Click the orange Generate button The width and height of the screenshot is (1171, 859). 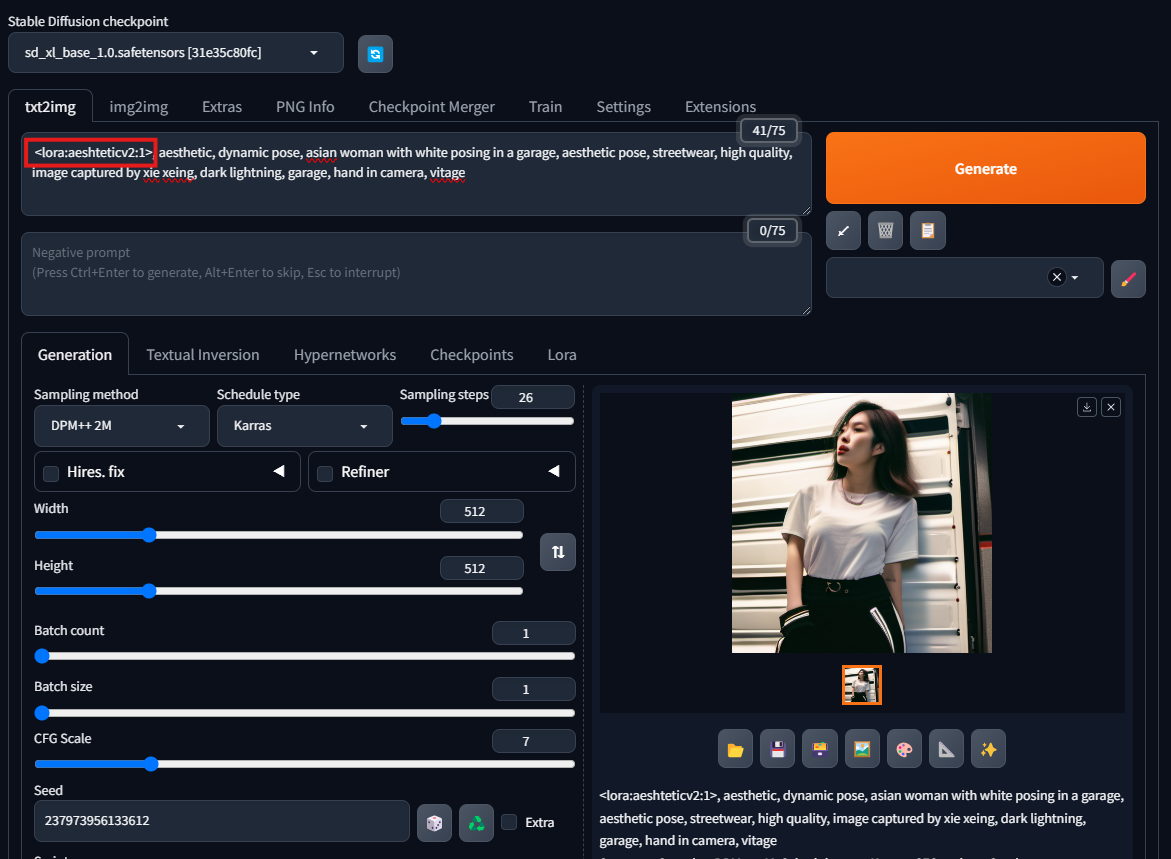(x=986, y=168)
